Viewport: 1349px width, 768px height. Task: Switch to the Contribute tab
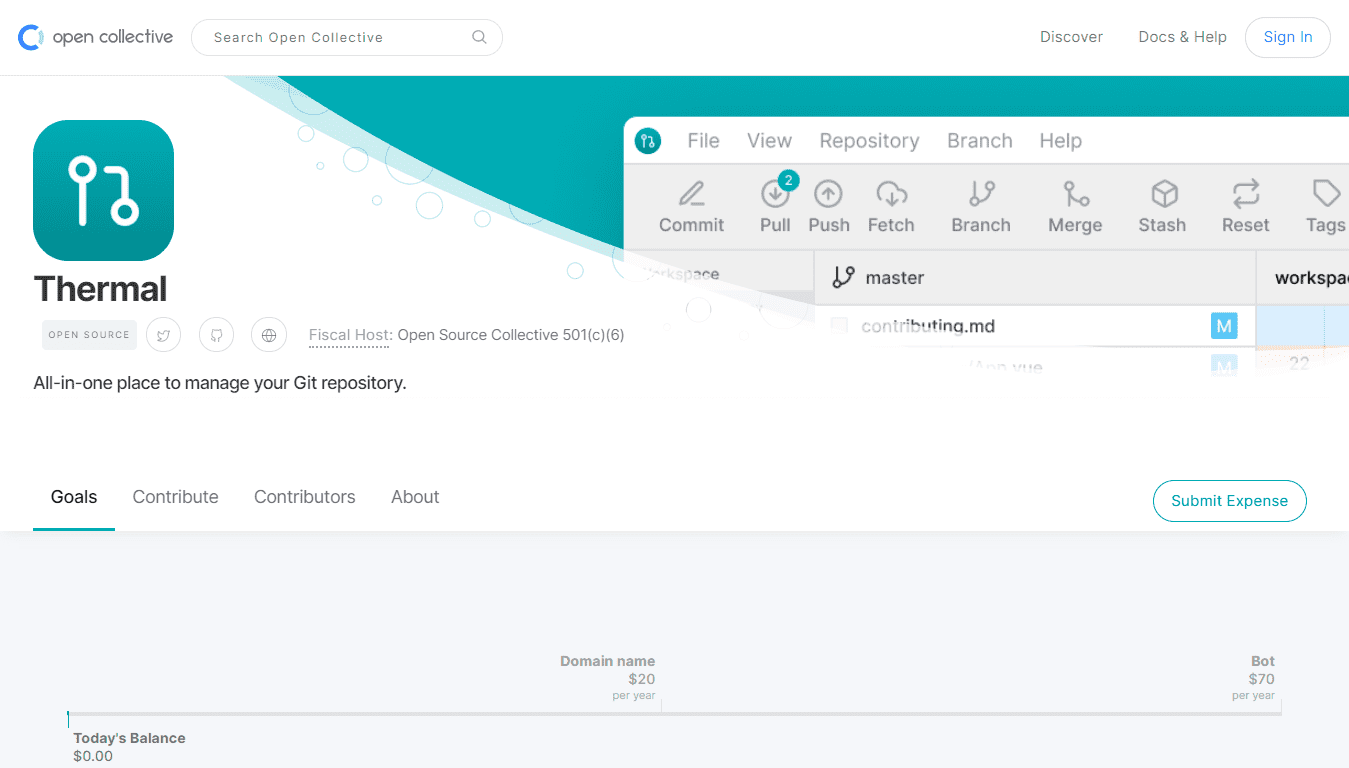click(176, 497)
